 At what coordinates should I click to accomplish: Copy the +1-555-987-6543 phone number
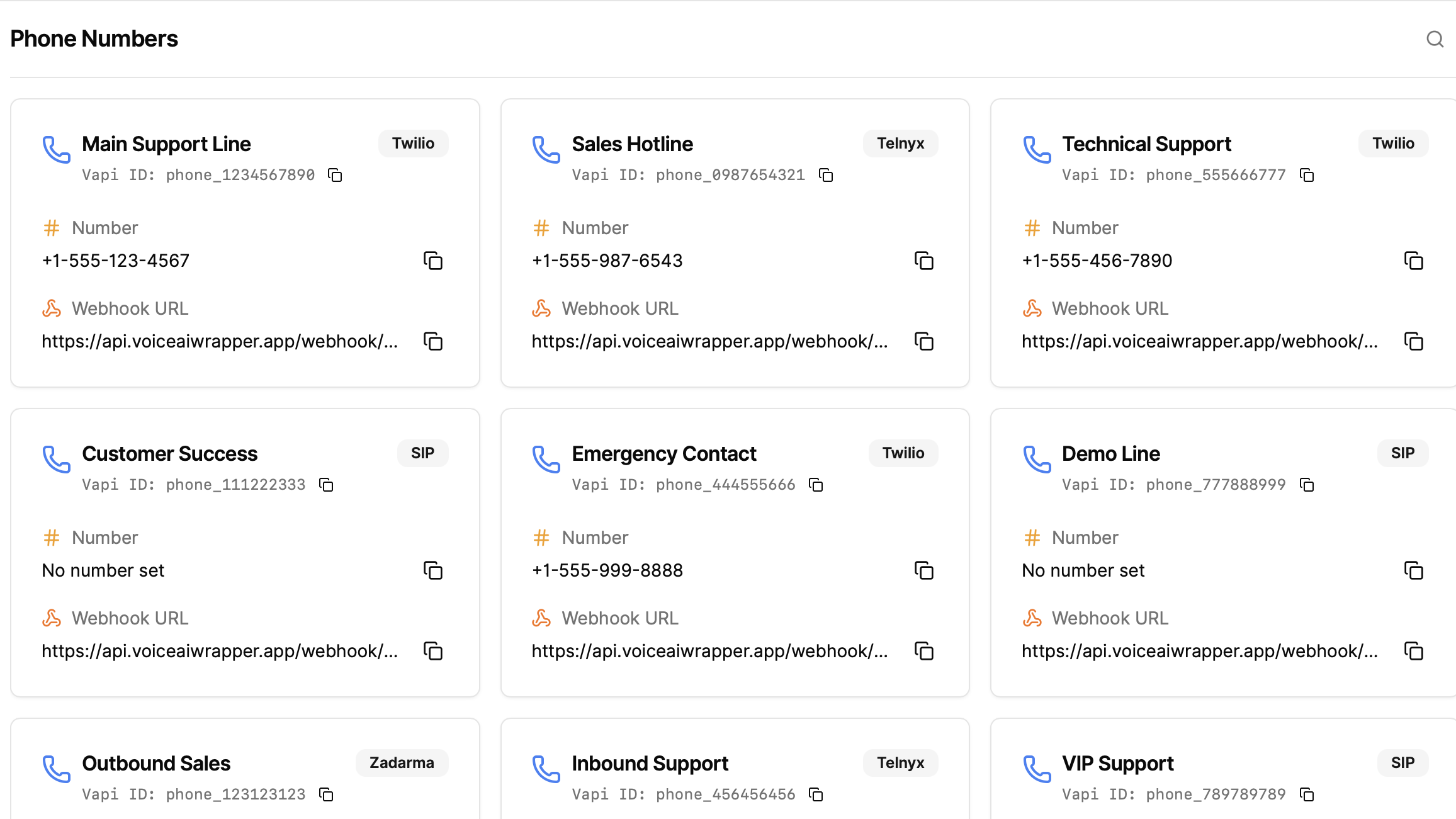point(923,261)
